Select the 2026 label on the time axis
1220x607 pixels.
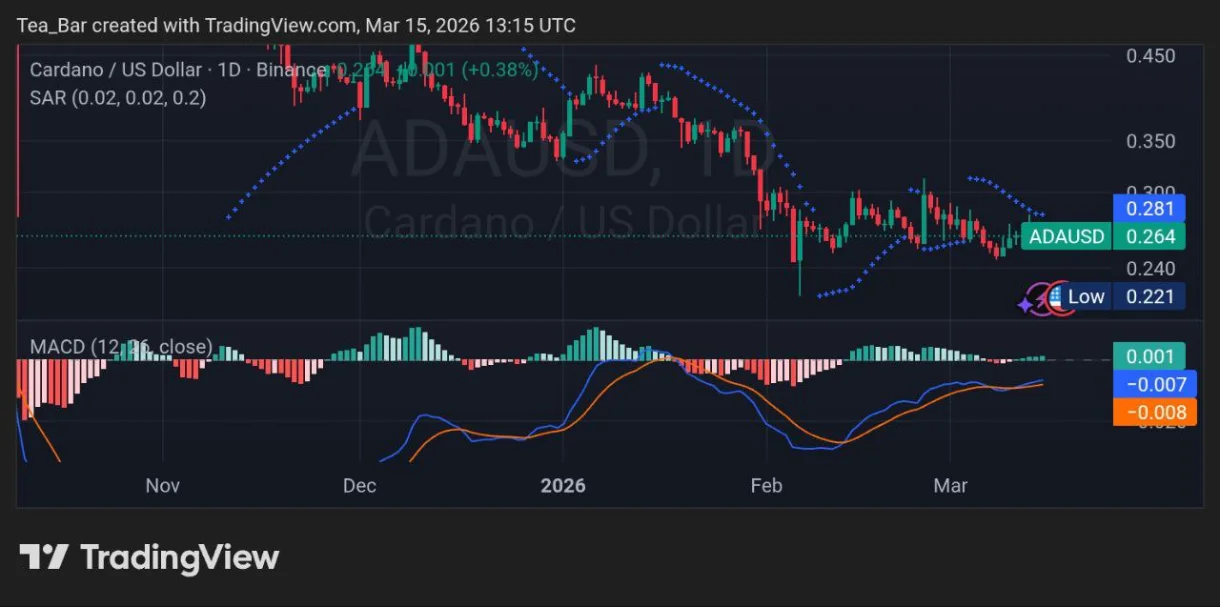[563, 486]
